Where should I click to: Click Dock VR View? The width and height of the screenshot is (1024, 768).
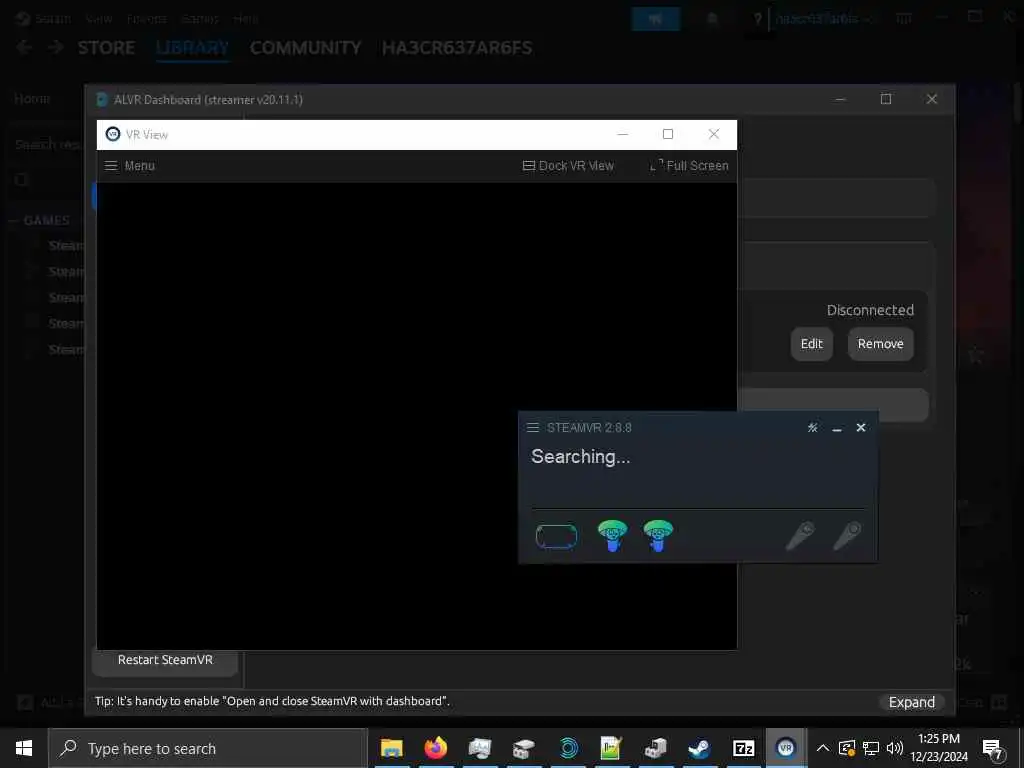click(x=568, y=166)
